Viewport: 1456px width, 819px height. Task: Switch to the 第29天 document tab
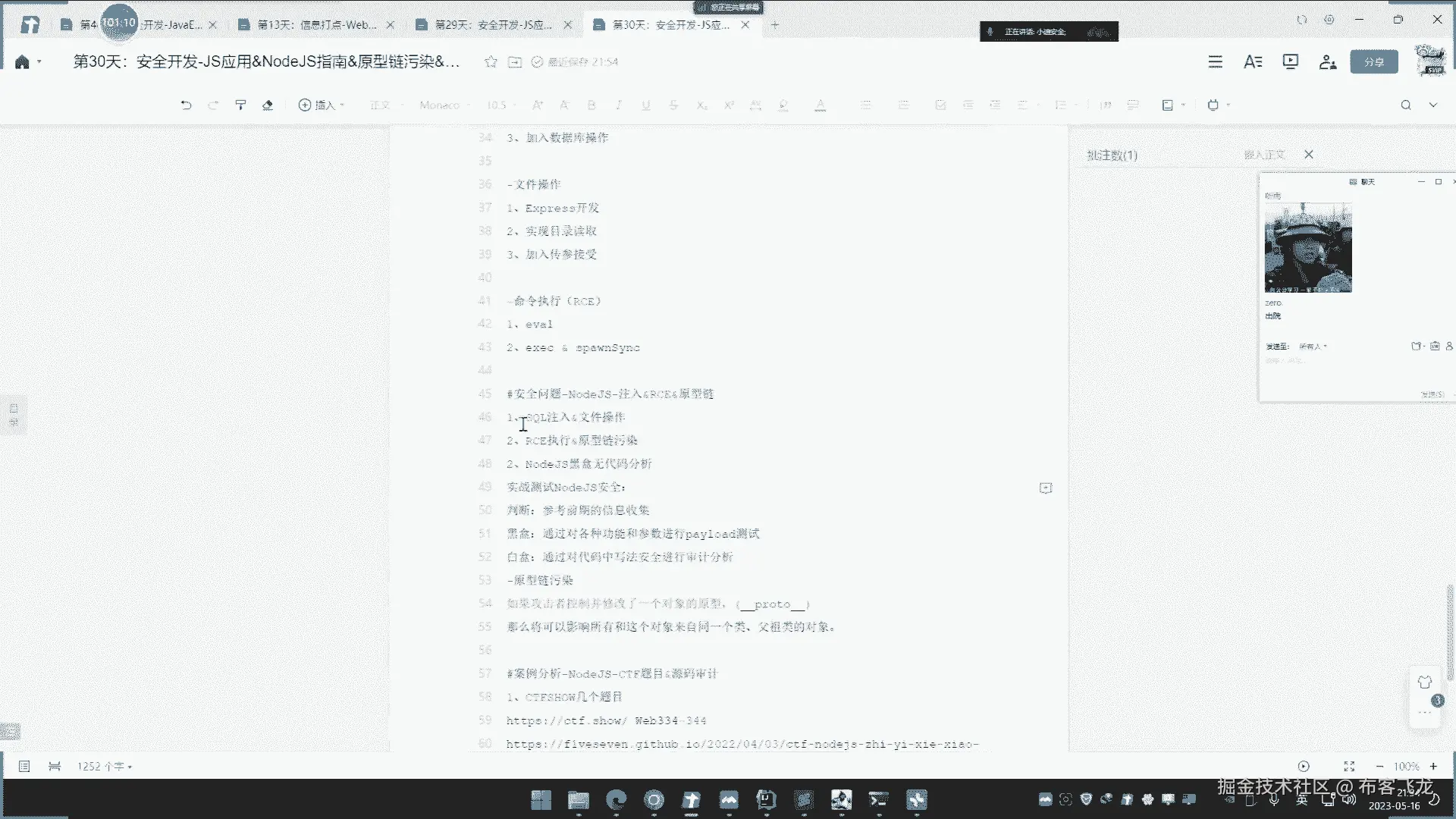[x=494, y=25]
